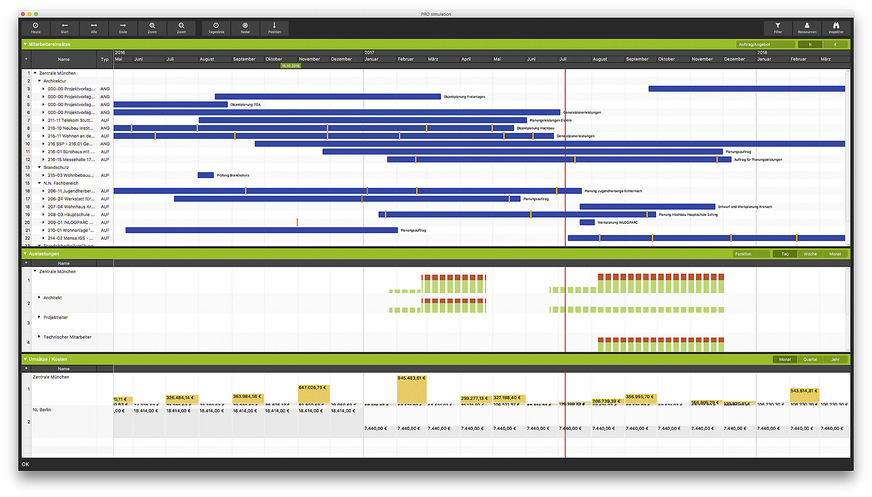Screen dimensions: 872x497
Task: Jump to Ende with the right-arrow icon
Action: [123, 28]
